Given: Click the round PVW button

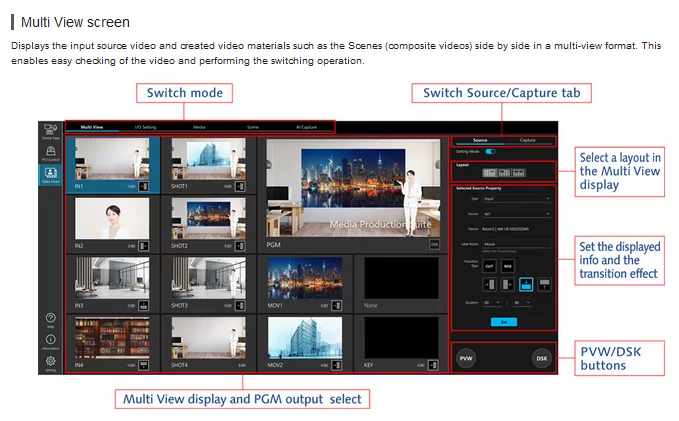Looking at the screenshot, I should [466, 358].
